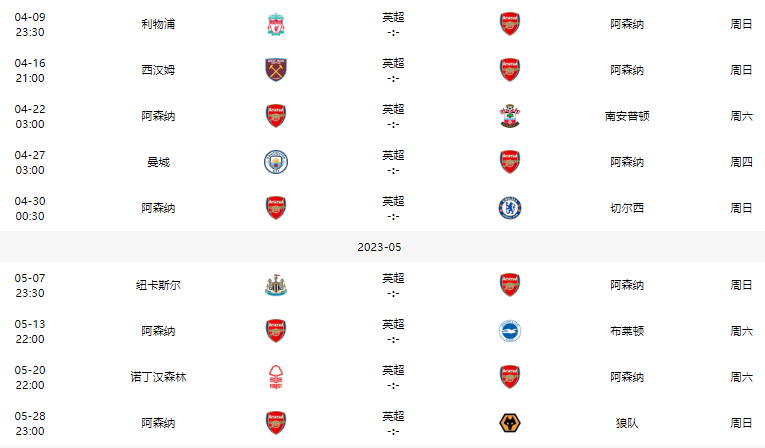Open the 狼队 team link
Viewport: 765px width, 448px height.
point(627,423)
